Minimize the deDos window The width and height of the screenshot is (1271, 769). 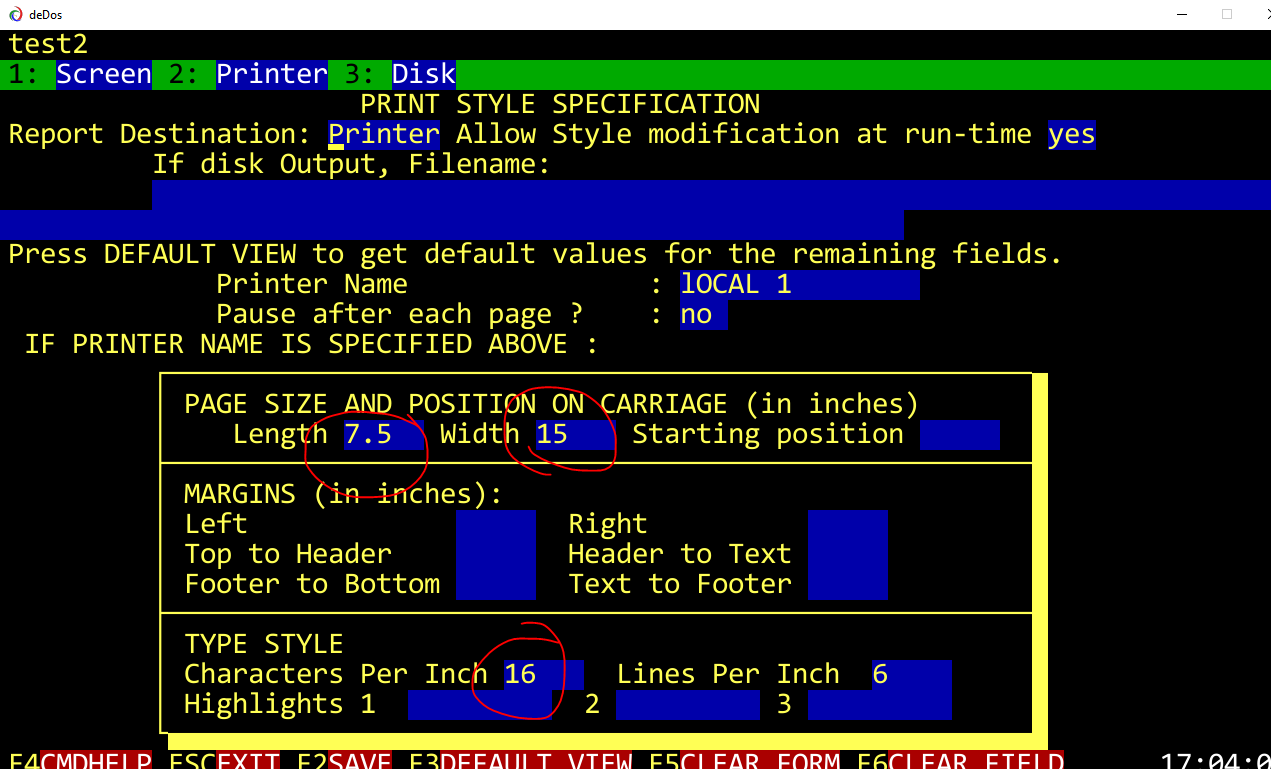pos(1183,15)
